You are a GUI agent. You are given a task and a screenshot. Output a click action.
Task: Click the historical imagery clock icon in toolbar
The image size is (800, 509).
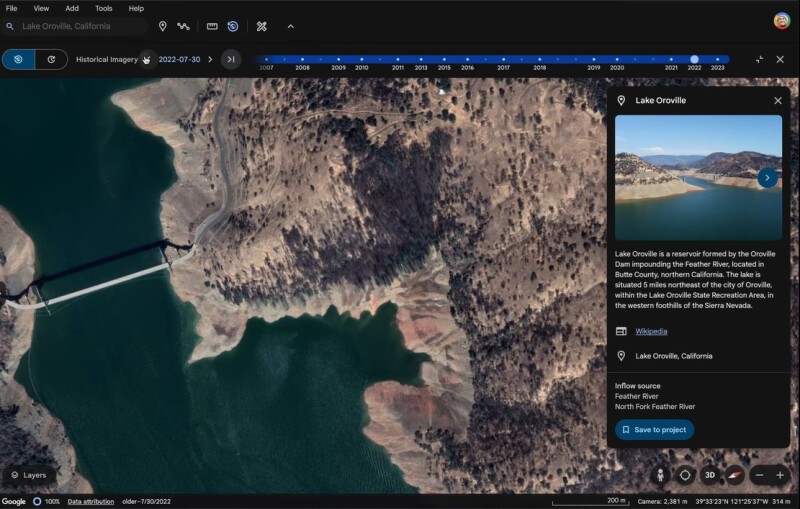tap(232, 26)
